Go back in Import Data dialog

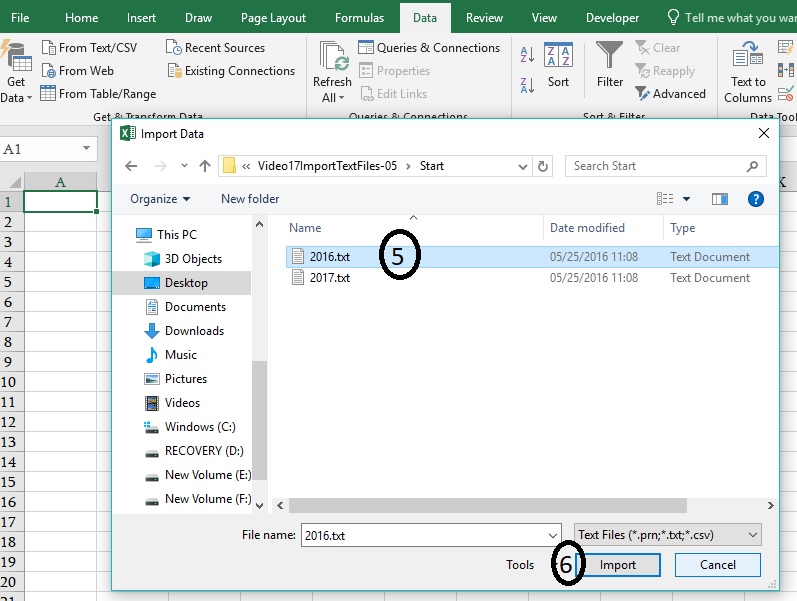131,166
